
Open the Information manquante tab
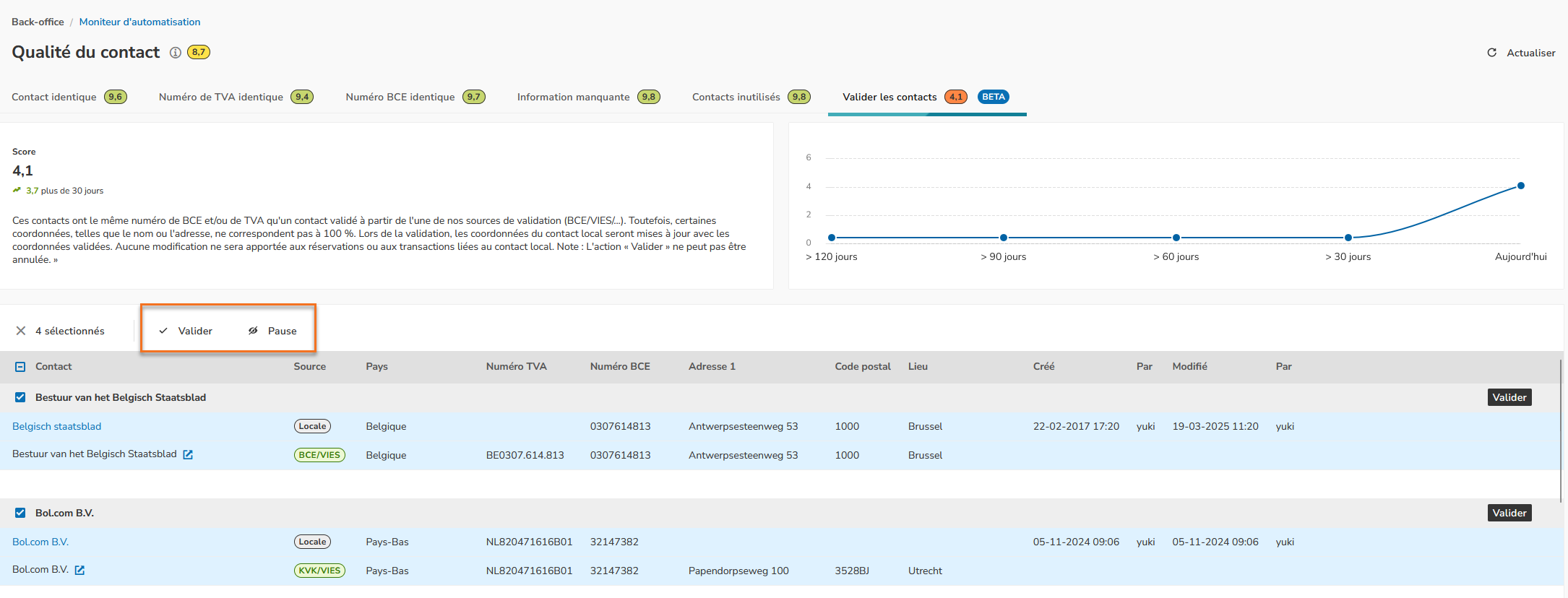coord(589,97)
